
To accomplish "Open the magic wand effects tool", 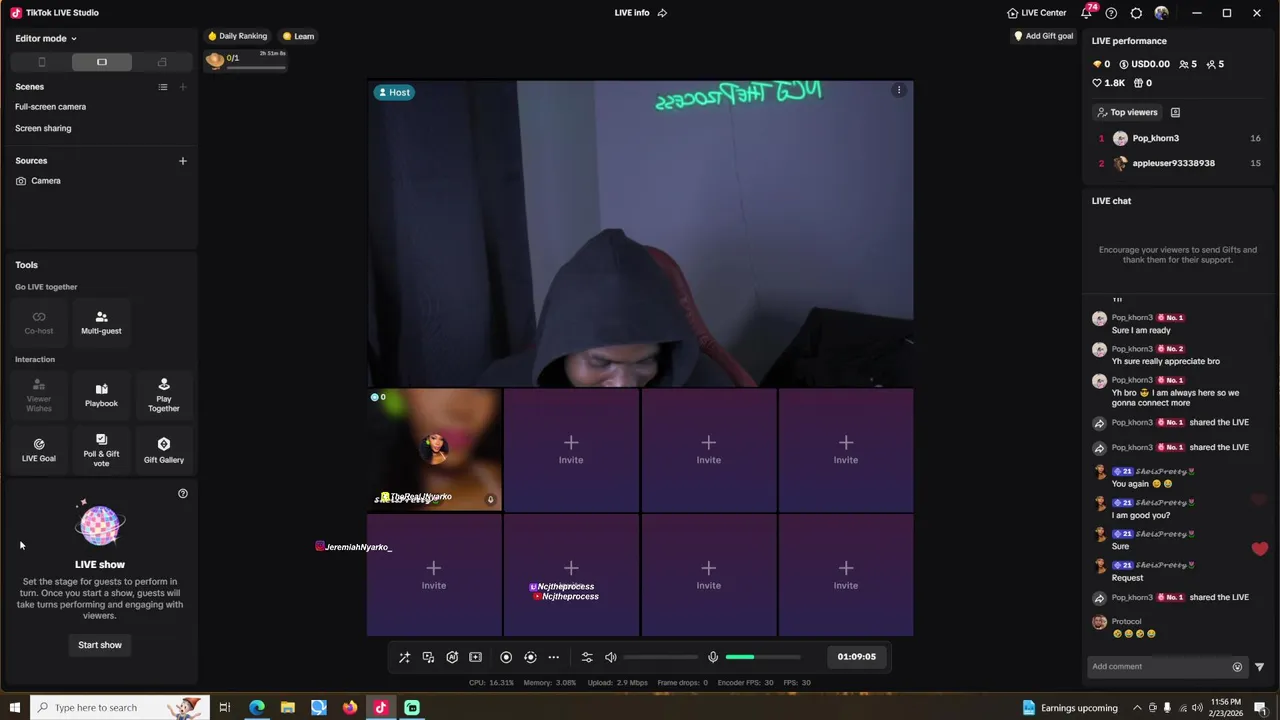I will pos(404,657).
